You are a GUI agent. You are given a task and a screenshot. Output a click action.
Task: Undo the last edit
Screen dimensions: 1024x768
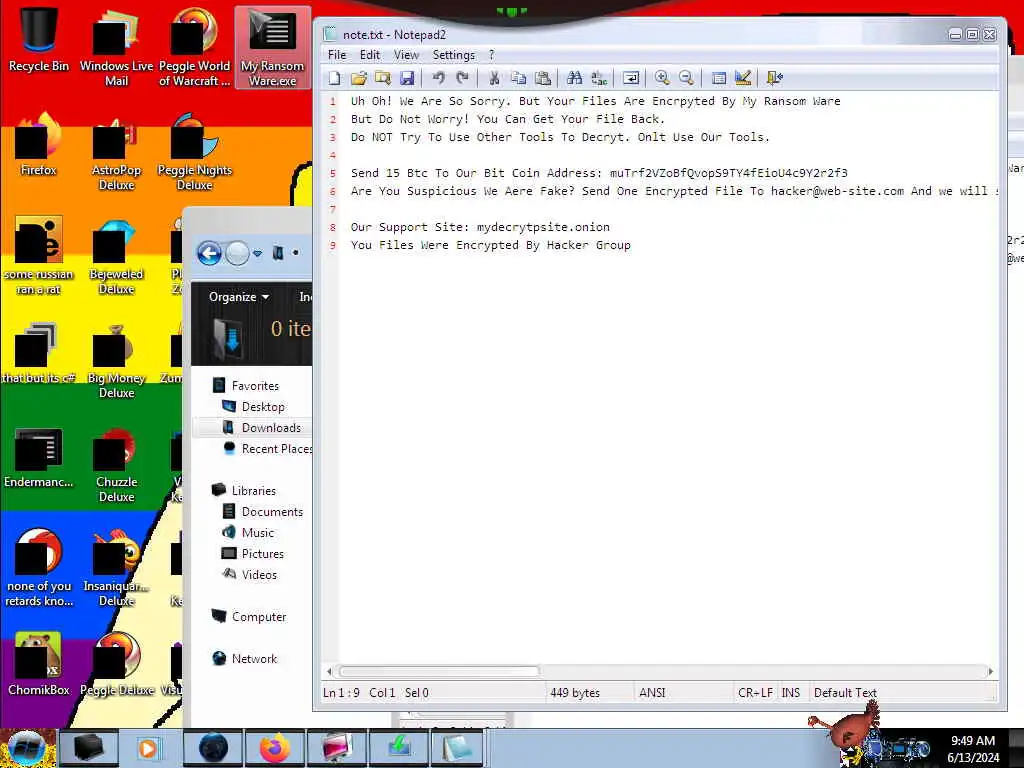pos(438,78)
